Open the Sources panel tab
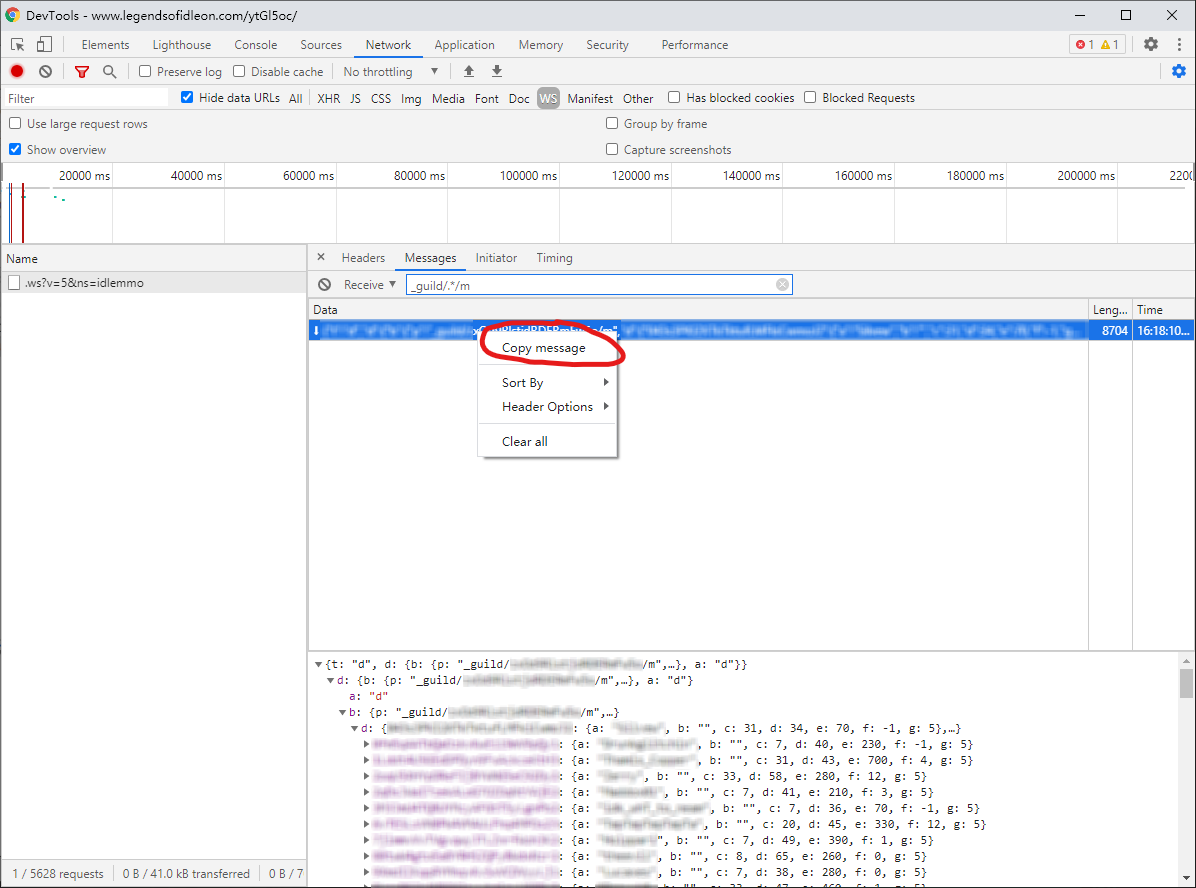 coord(321,45)
